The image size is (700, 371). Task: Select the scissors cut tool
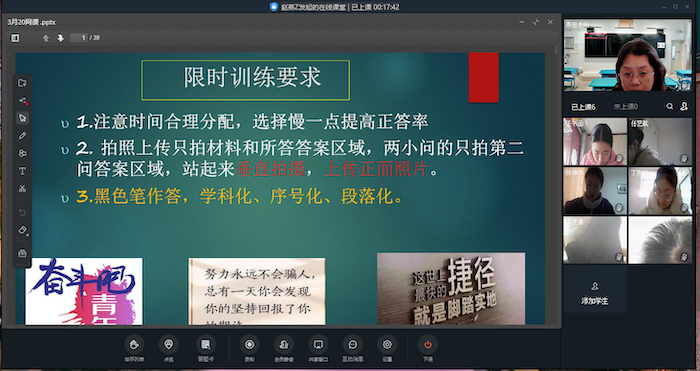22,189
